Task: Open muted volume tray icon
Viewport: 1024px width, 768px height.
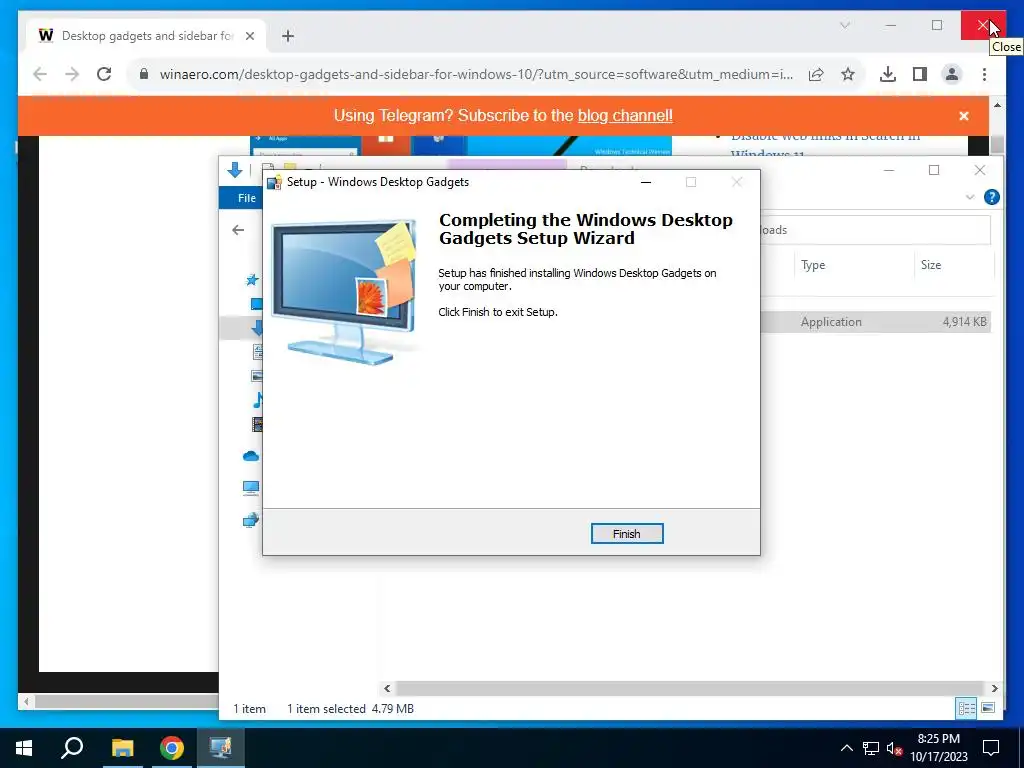Action: 894,748
